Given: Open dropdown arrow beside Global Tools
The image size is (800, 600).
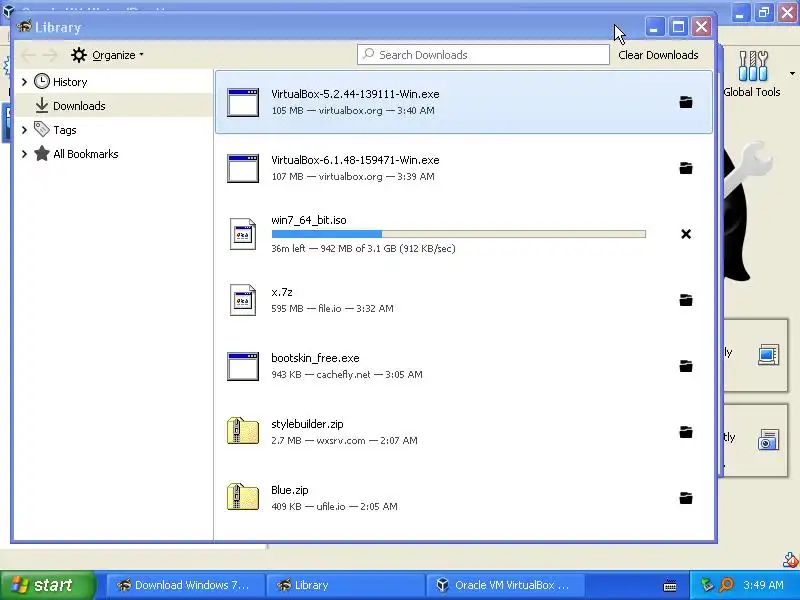Looking at the screenshot, I should (x=792, y=73).
